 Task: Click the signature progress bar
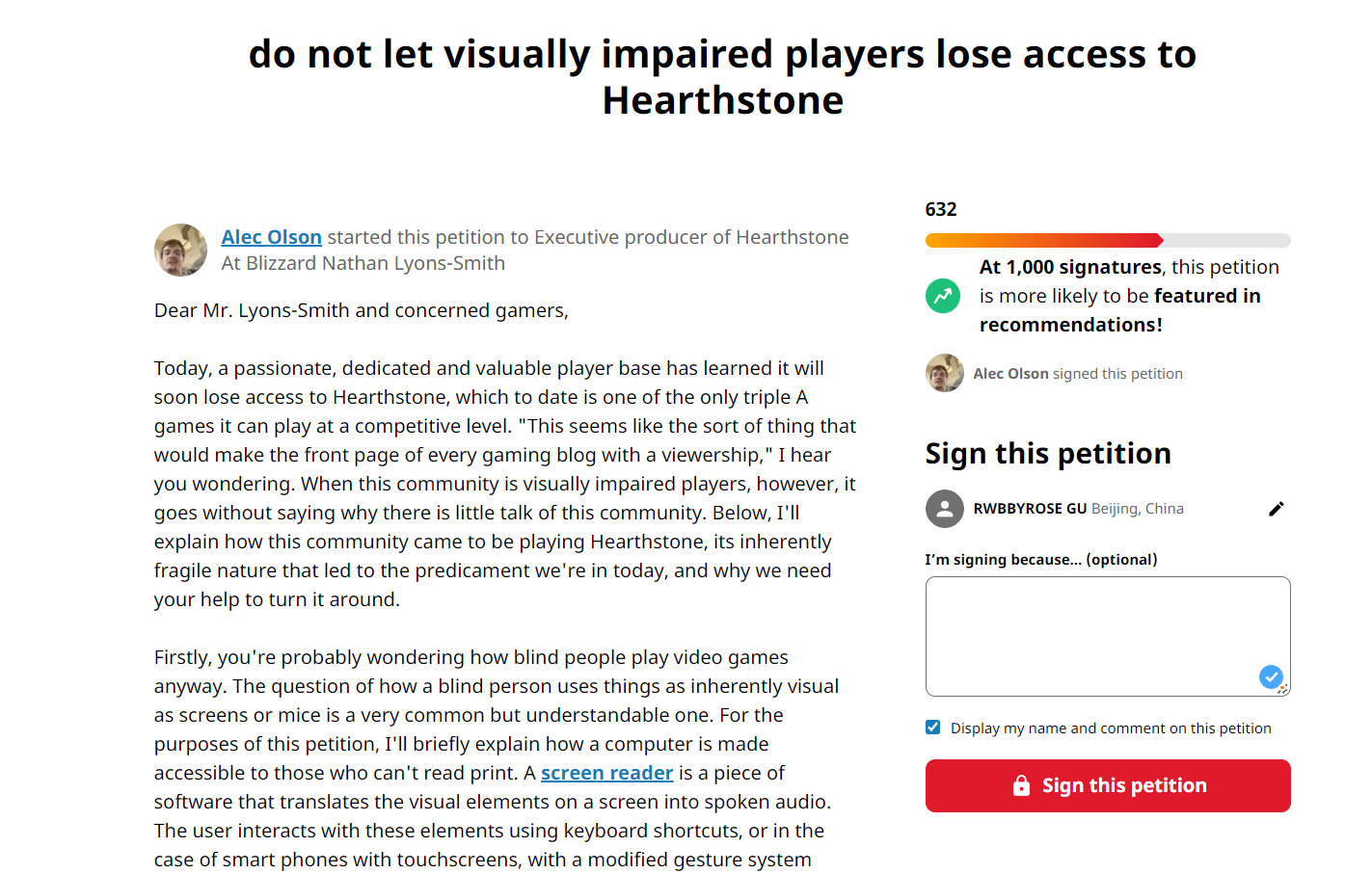tap(1107, 241)
